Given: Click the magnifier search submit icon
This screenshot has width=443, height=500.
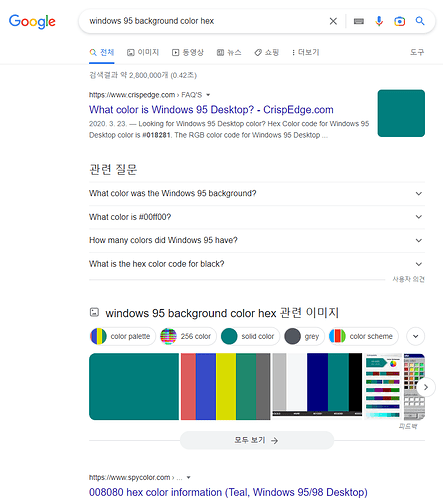Looking at the screenshot, I should coord(420,21).
